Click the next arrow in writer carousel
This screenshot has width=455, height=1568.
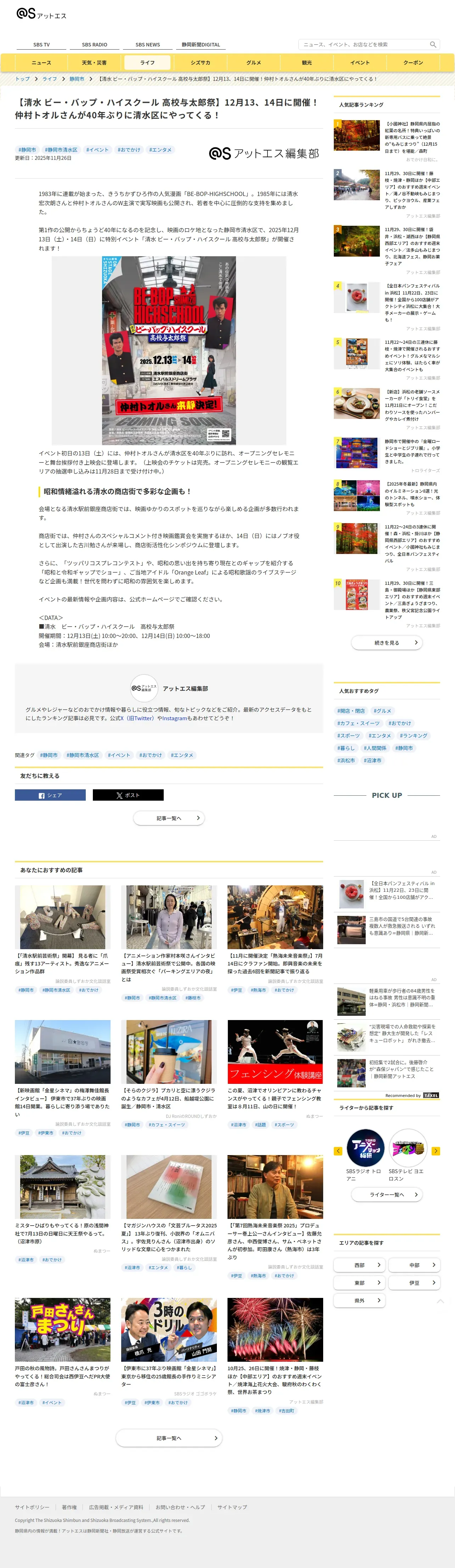click(x=436, y=1151)
